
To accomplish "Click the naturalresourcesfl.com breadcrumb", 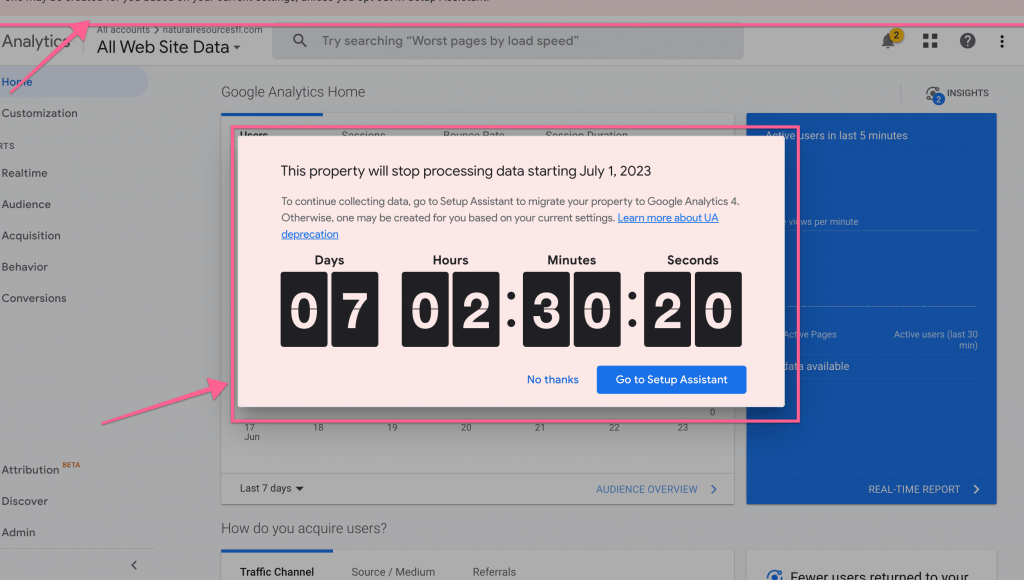I will click(212, 29).
